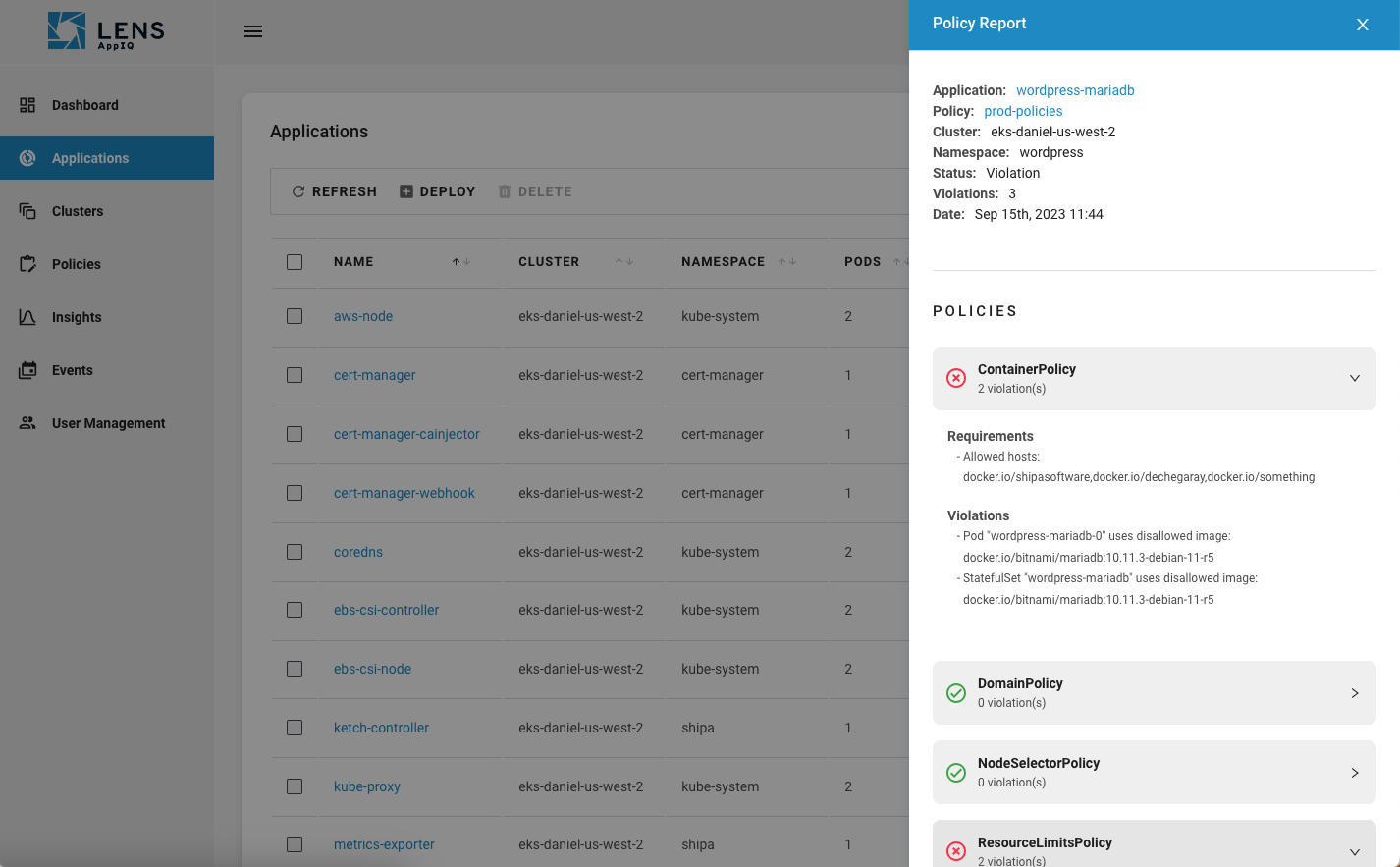Click the StatefulSet wordpress-mariadb violation text

point(1107,589)
